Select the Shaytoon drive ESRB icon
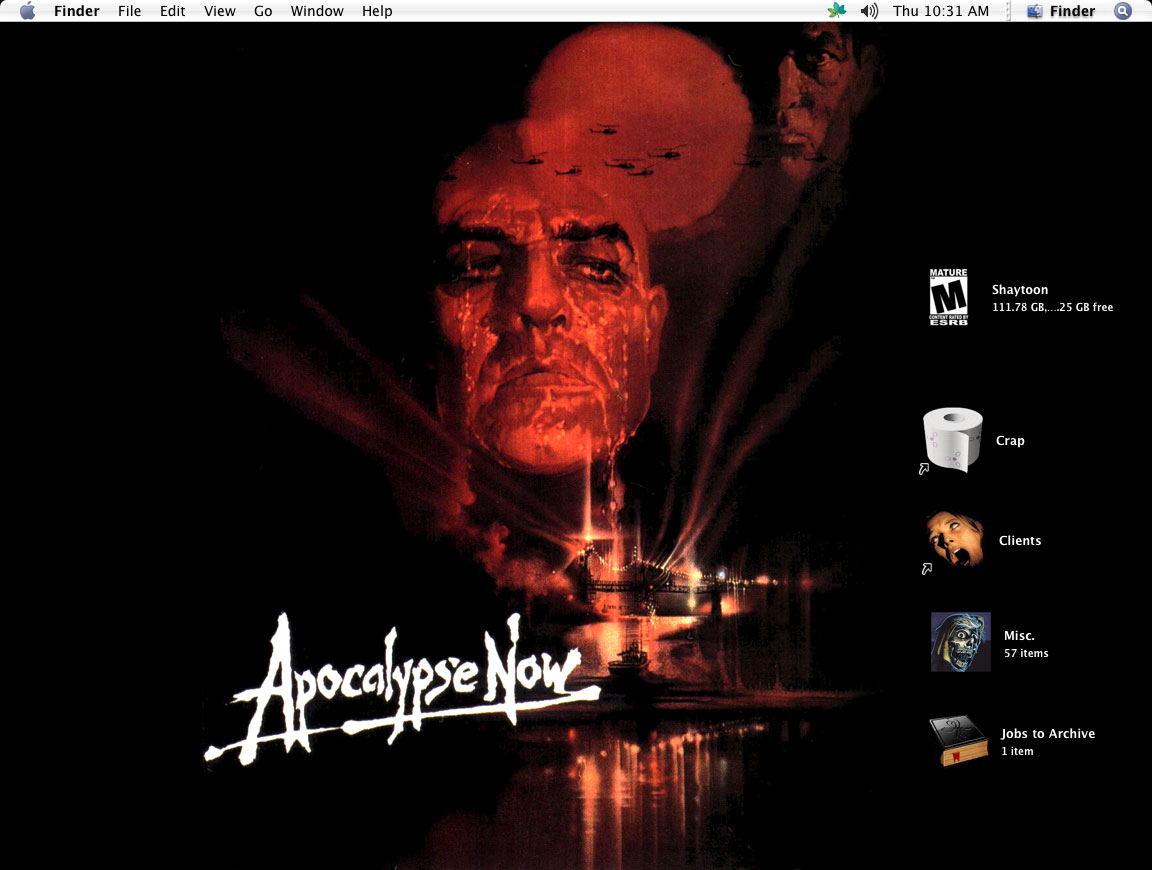 pos(948,297)
